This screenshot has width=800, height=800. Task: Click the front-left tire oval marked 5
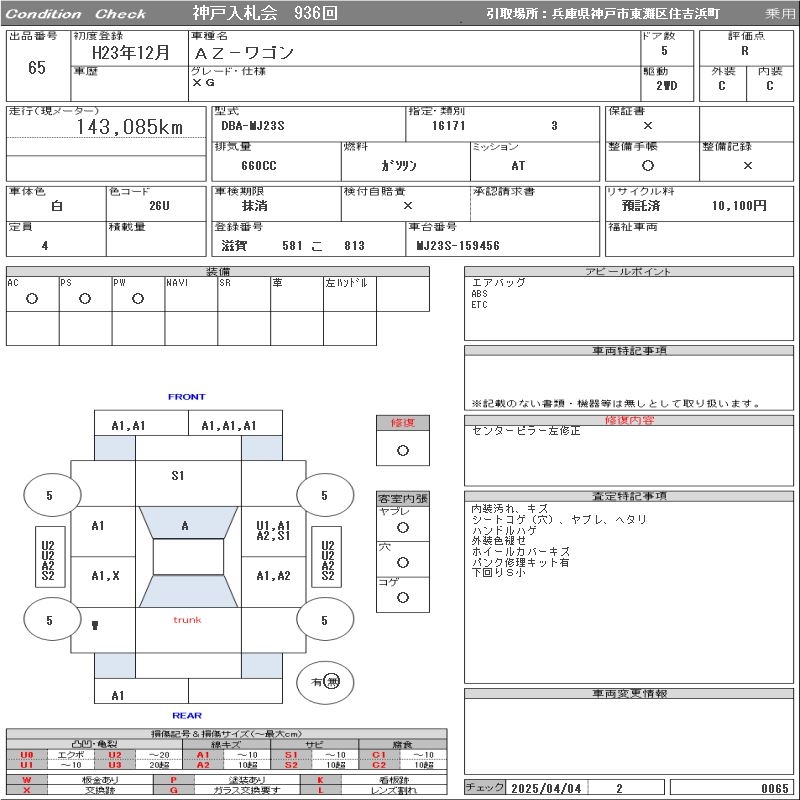tap(53, 495)
